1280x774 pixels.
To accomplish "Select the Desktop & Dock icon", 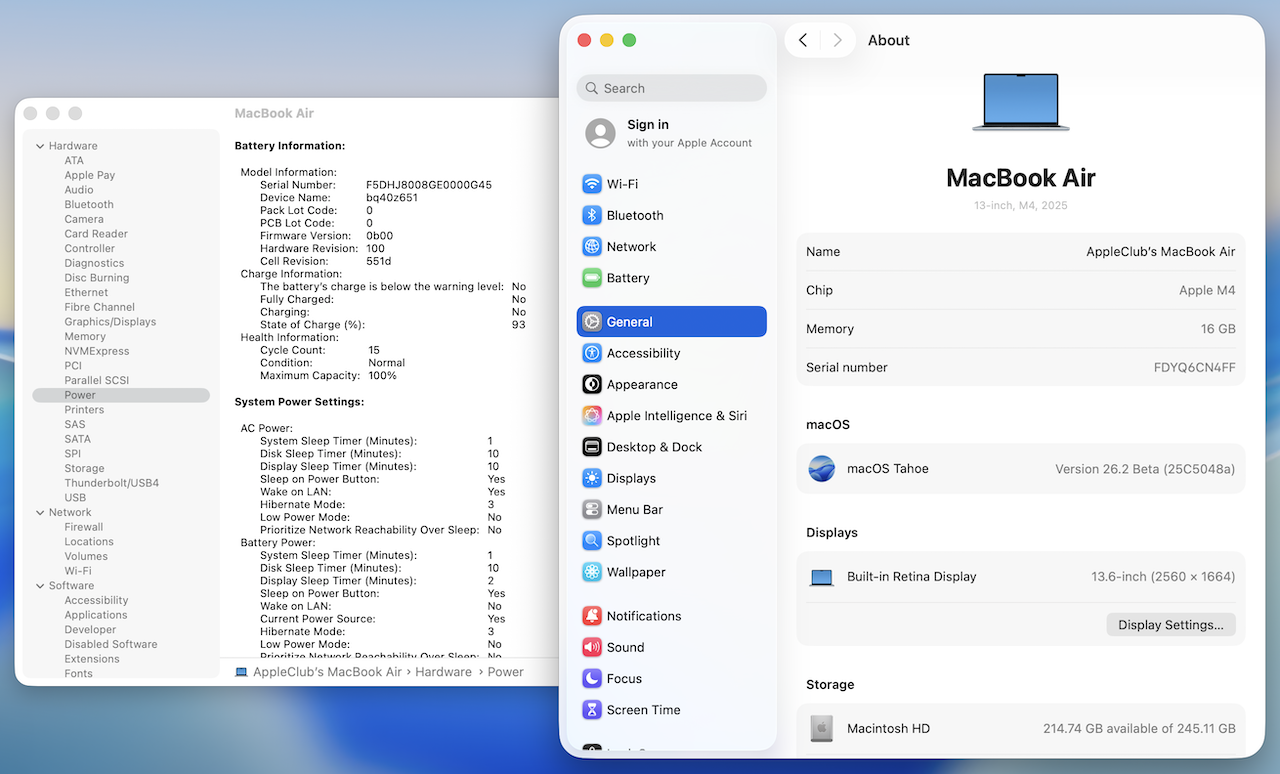I will coord(592,447).
